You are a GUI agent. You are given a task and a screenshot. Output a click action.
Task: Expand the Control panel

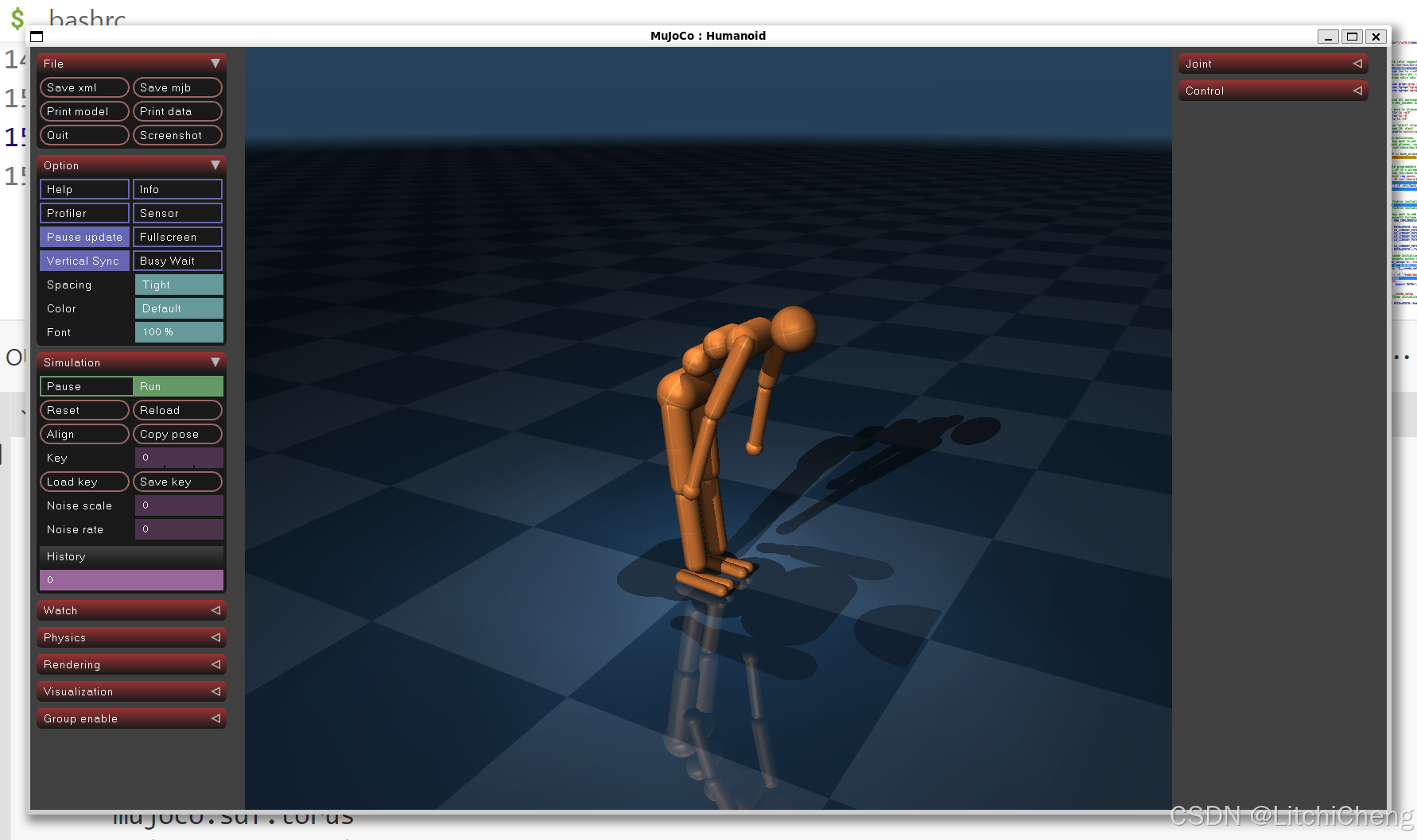coord(1273,91)
